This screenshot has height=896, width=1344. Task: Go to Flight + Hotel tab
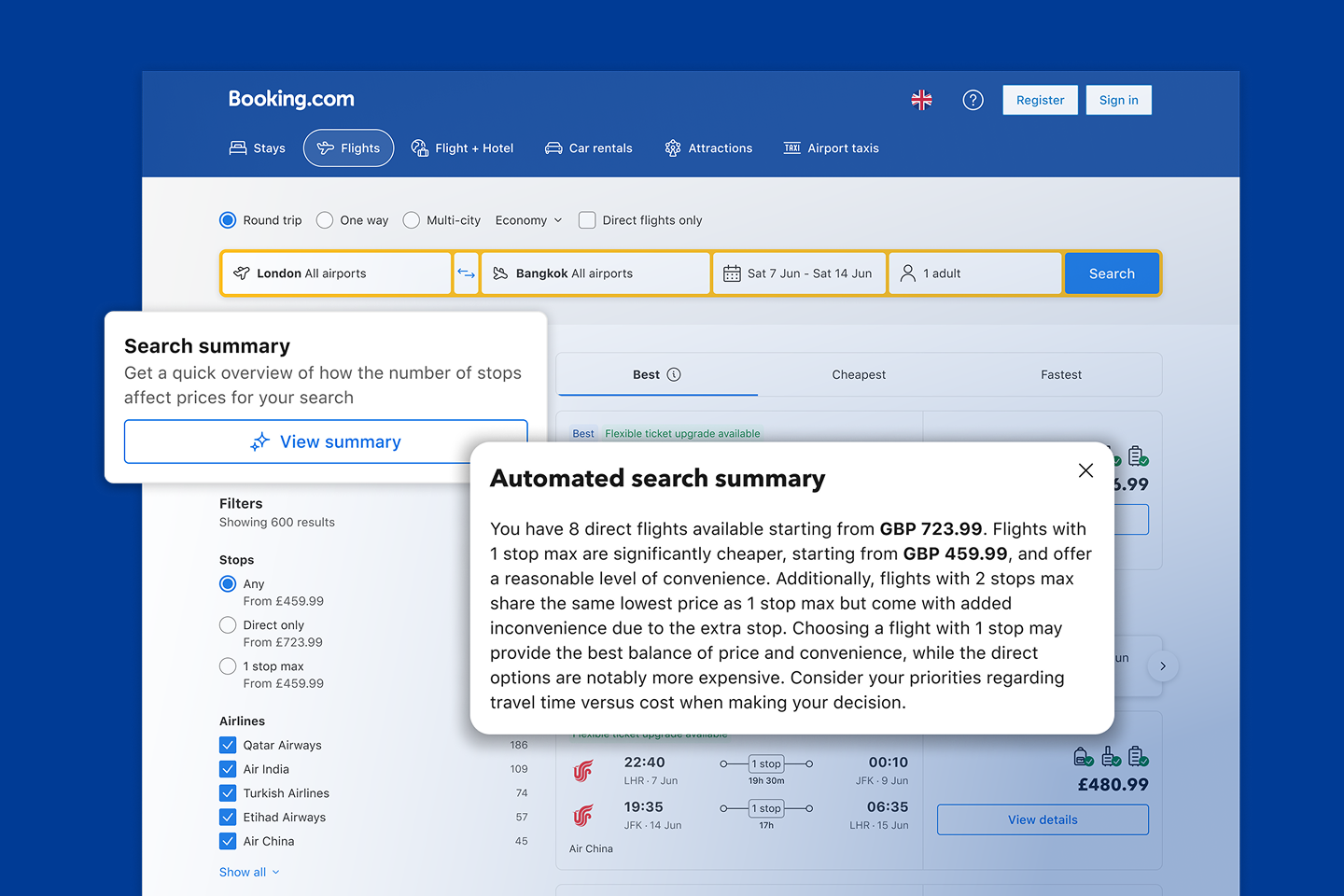[462, 148]
